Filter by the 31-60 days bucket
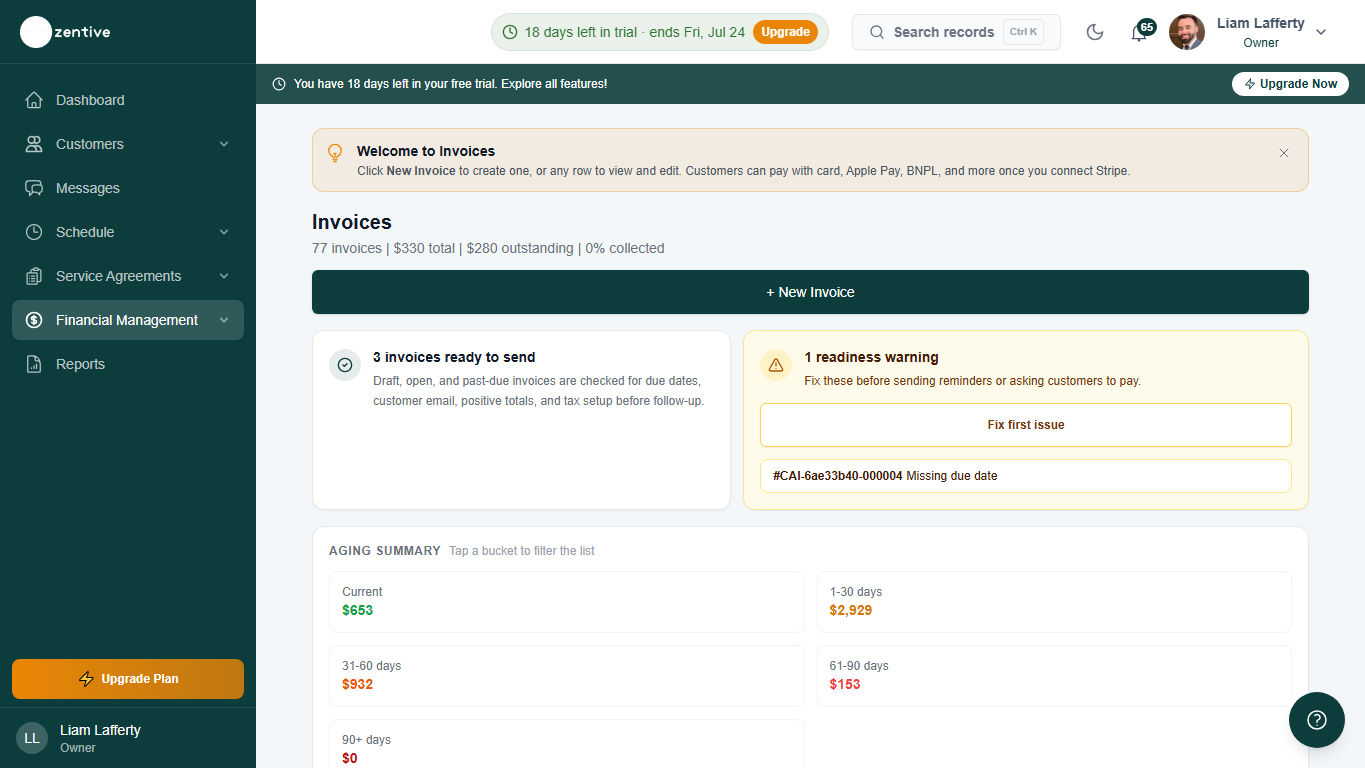The image size is (1365, 768). pos(567,676)
